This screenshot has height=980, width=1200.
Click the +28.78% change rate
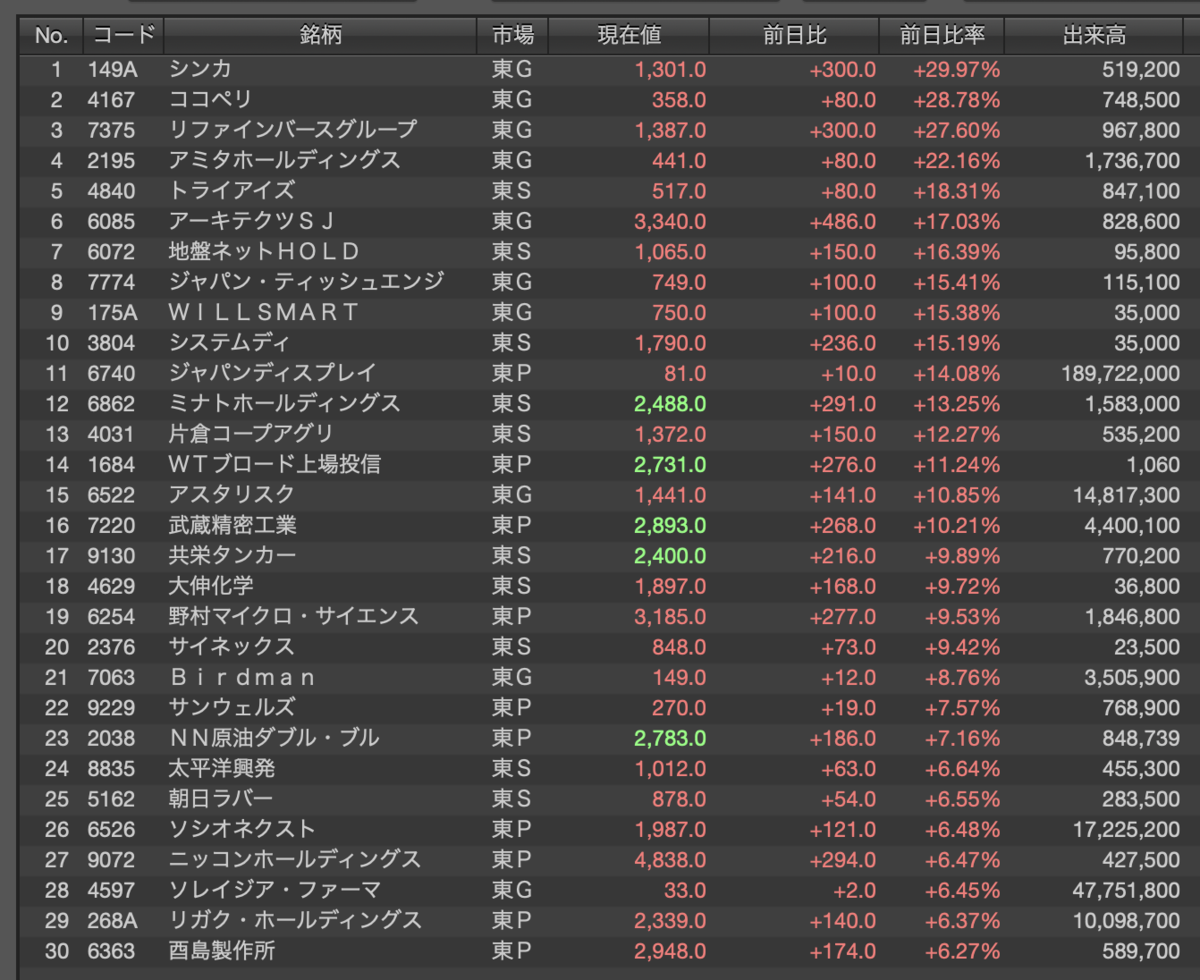click(x=956, y=100)
